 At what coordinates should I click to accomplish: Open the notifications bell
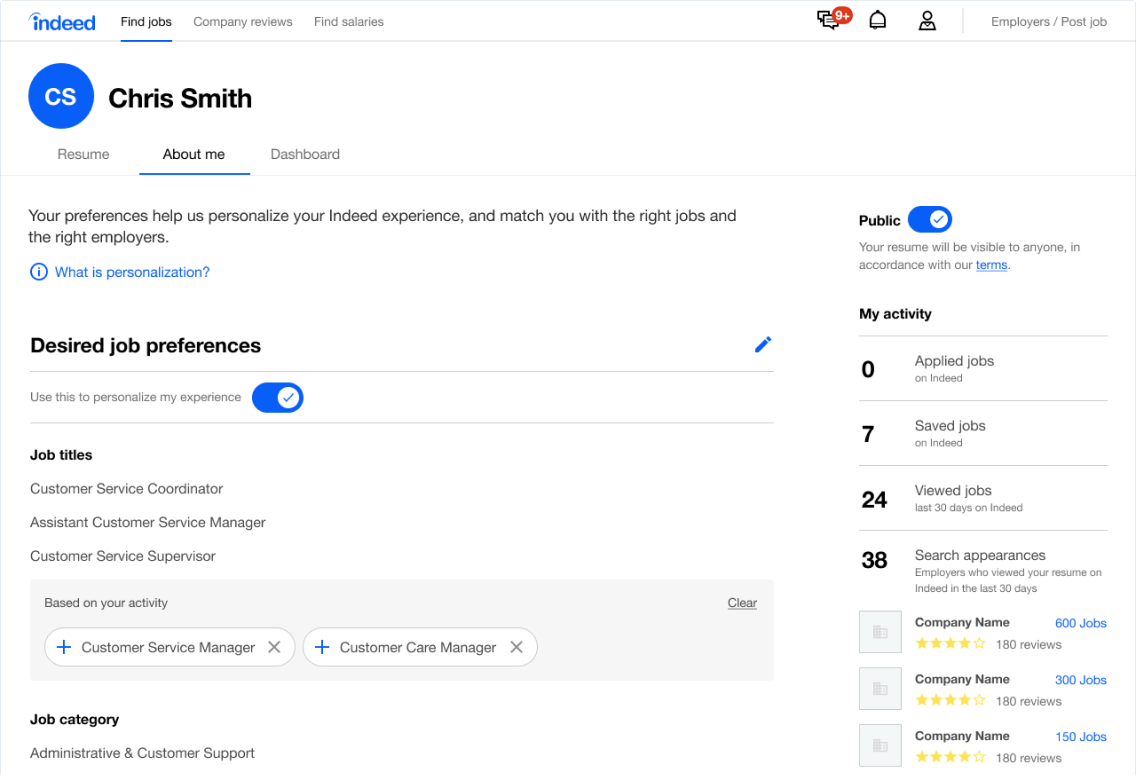877,21
